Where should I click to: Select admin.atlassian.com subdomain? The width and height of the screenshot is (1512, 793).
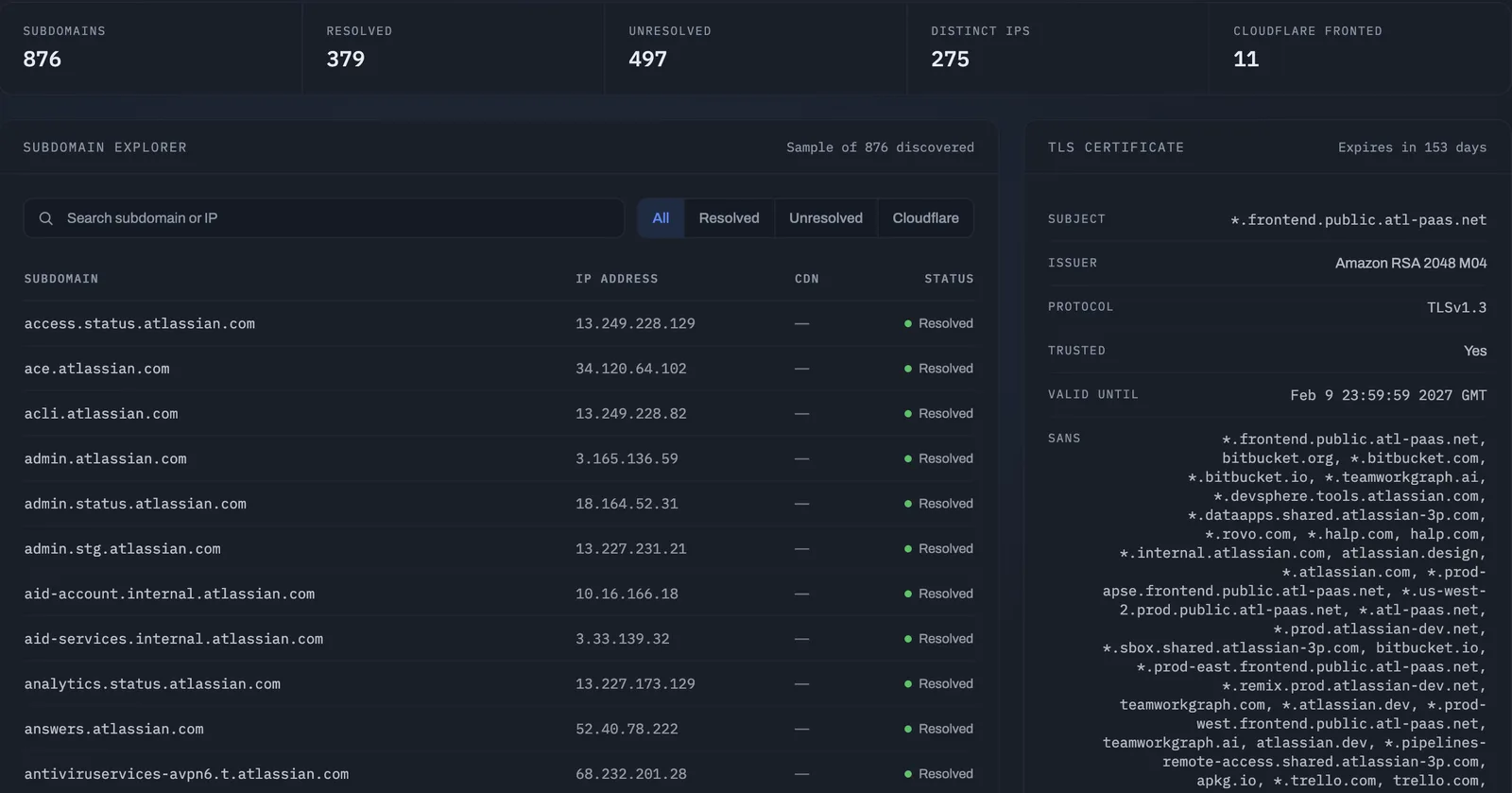click(x=106, y=458)
